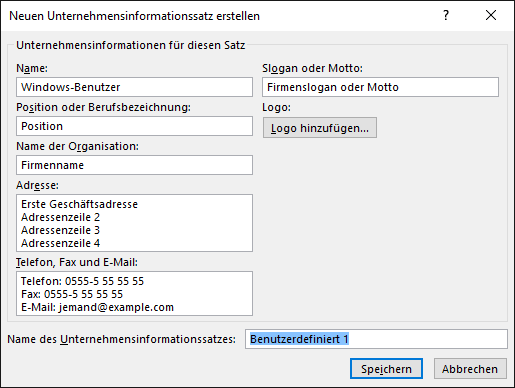Viewport: 515px width, 388px height.
Task: Click the Speichern button
Action: click(x=386, y=369)
